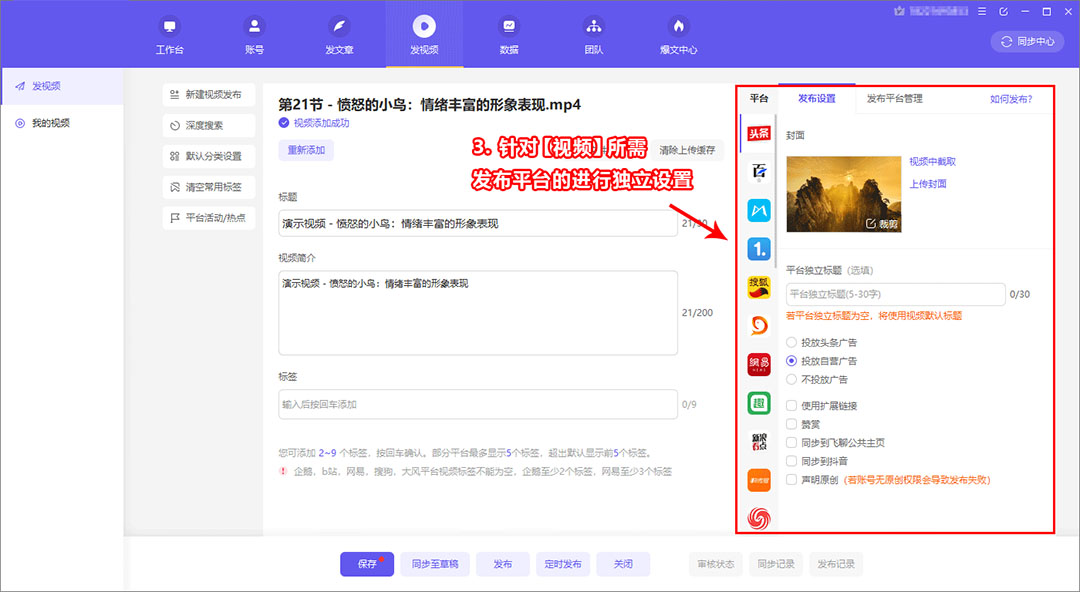The height and width of the screenshot is (592, 1080).
Task: Select the 搜狐号 platform icon
Action: point(758,287)
